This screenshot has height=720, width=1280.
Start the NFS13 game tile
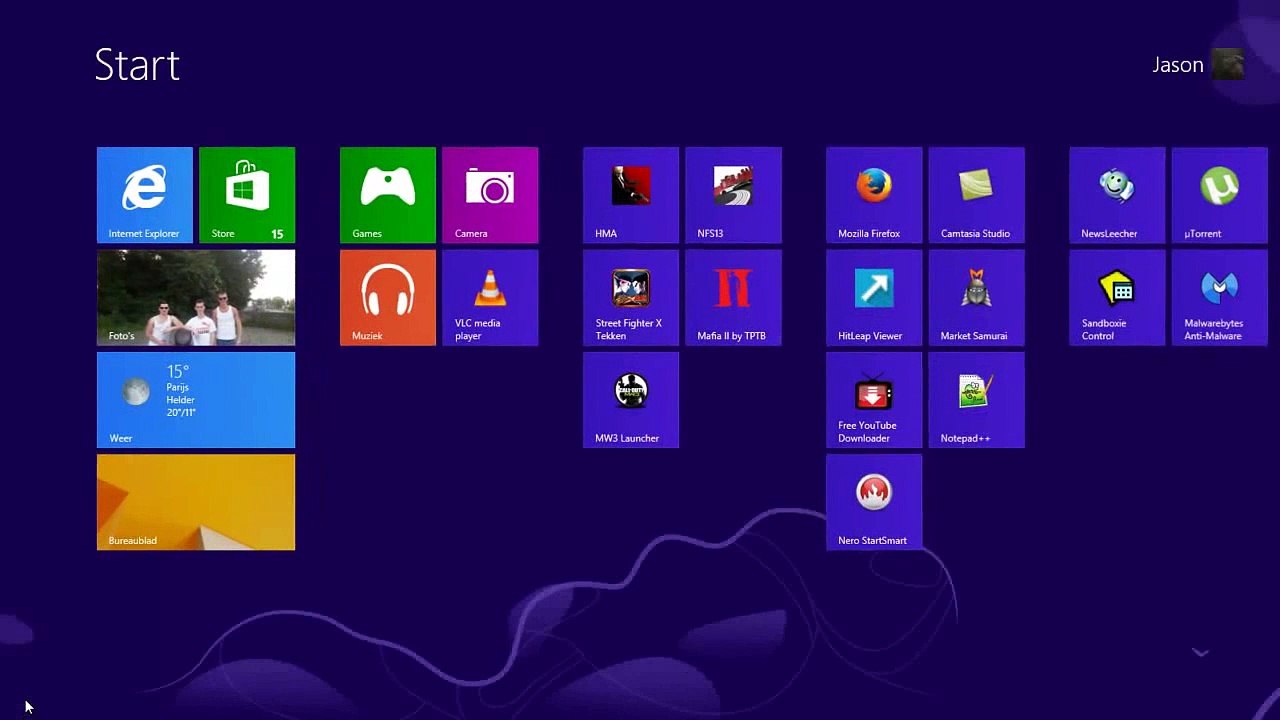733,195
